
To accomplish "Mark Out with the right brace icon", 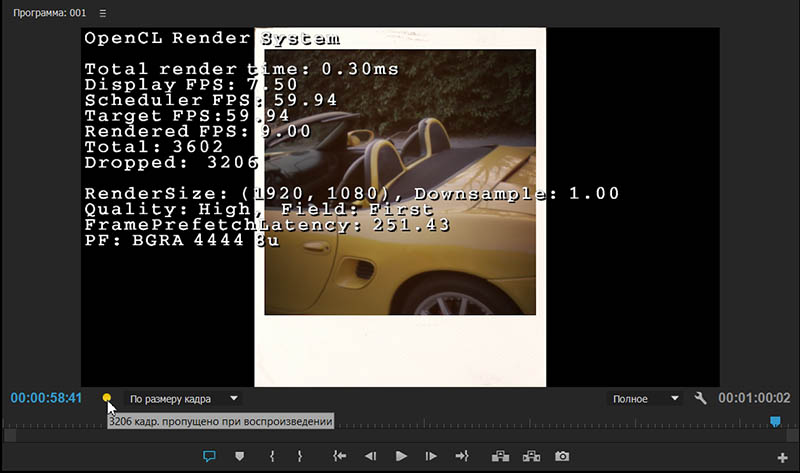I will [299, 456].
